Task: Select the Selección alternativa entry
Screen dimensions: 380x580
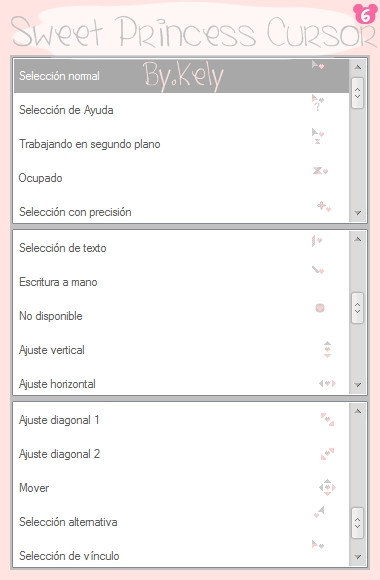Action: (181, 522)
